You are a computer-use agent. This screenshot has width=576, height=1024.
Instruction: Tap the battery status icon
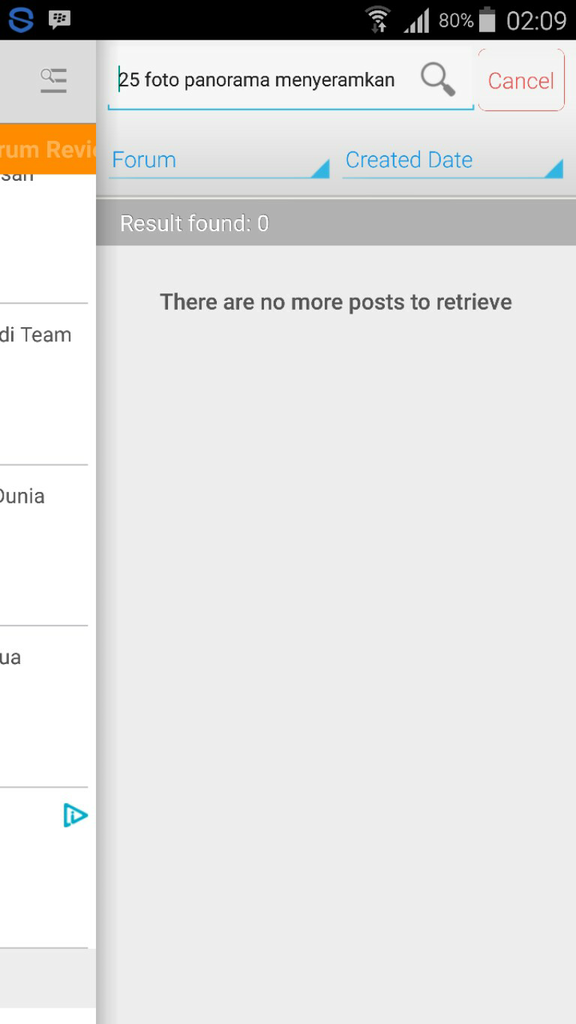(x=487, y=20)
